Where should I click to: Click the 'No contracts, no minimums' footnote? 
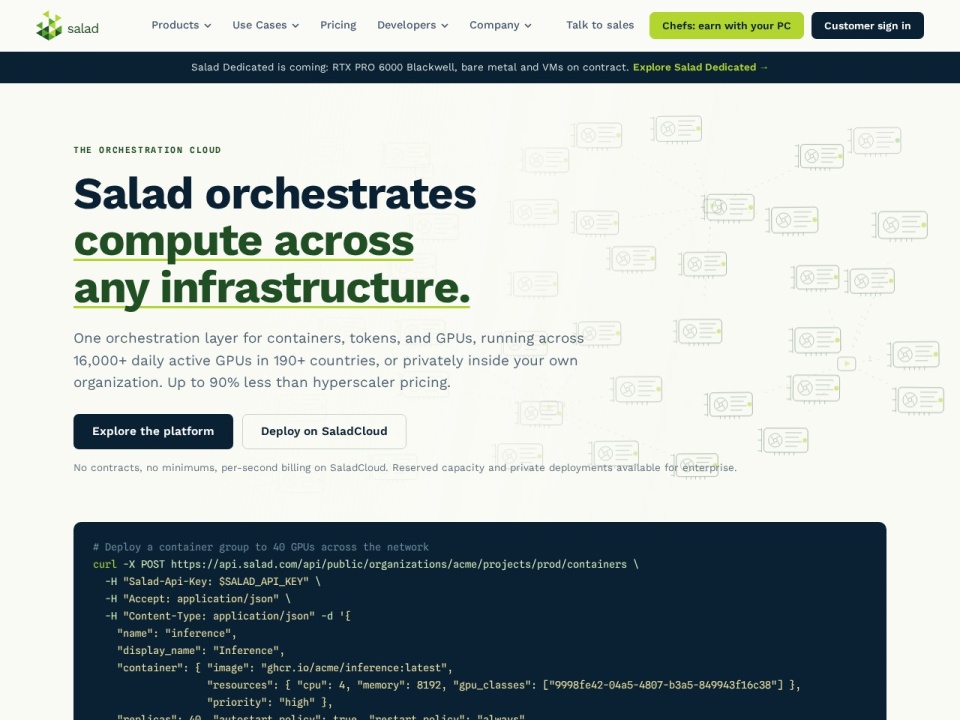405,468
